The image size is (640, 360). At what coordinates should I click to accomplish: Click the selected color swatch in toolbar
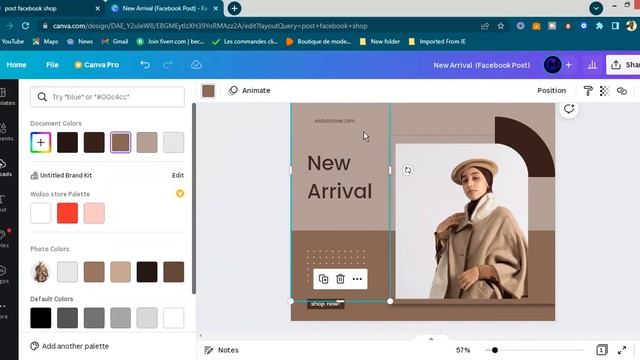(x=208, y=91)
